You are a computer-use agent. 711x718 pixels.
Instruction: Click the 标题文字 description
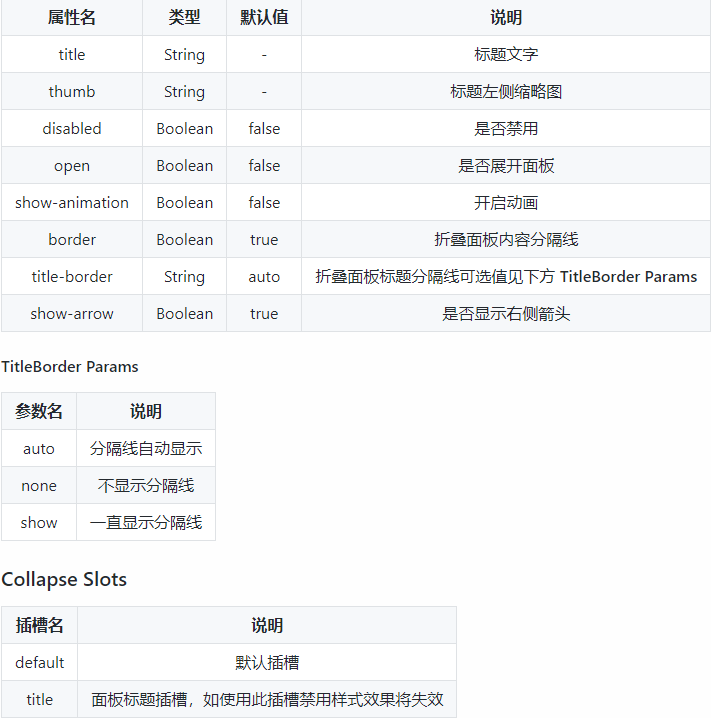[x=506, y=54]
